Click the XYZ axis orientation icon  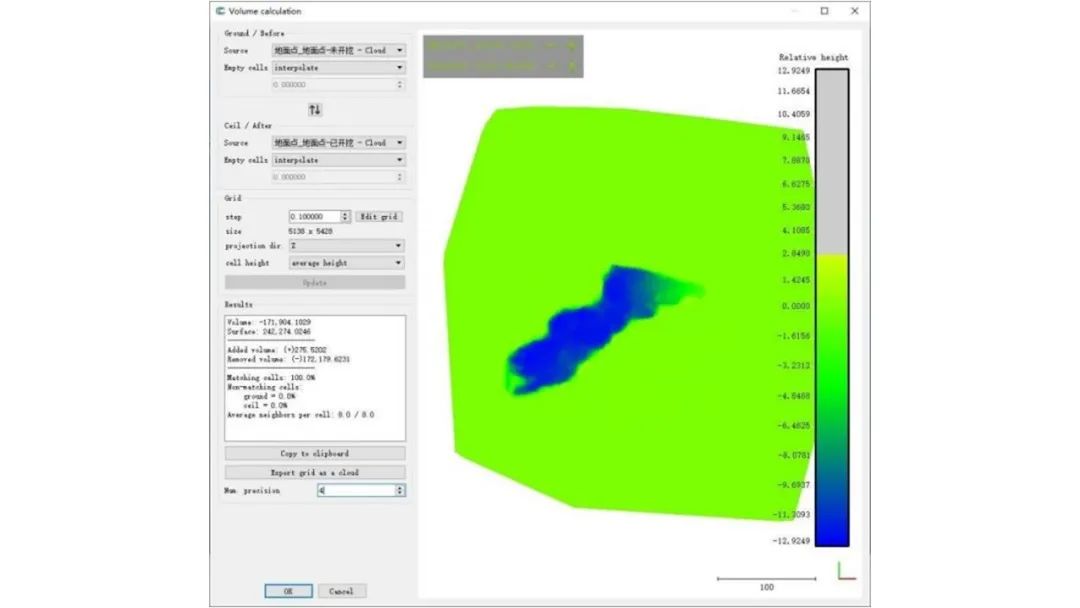pos(846,570)
